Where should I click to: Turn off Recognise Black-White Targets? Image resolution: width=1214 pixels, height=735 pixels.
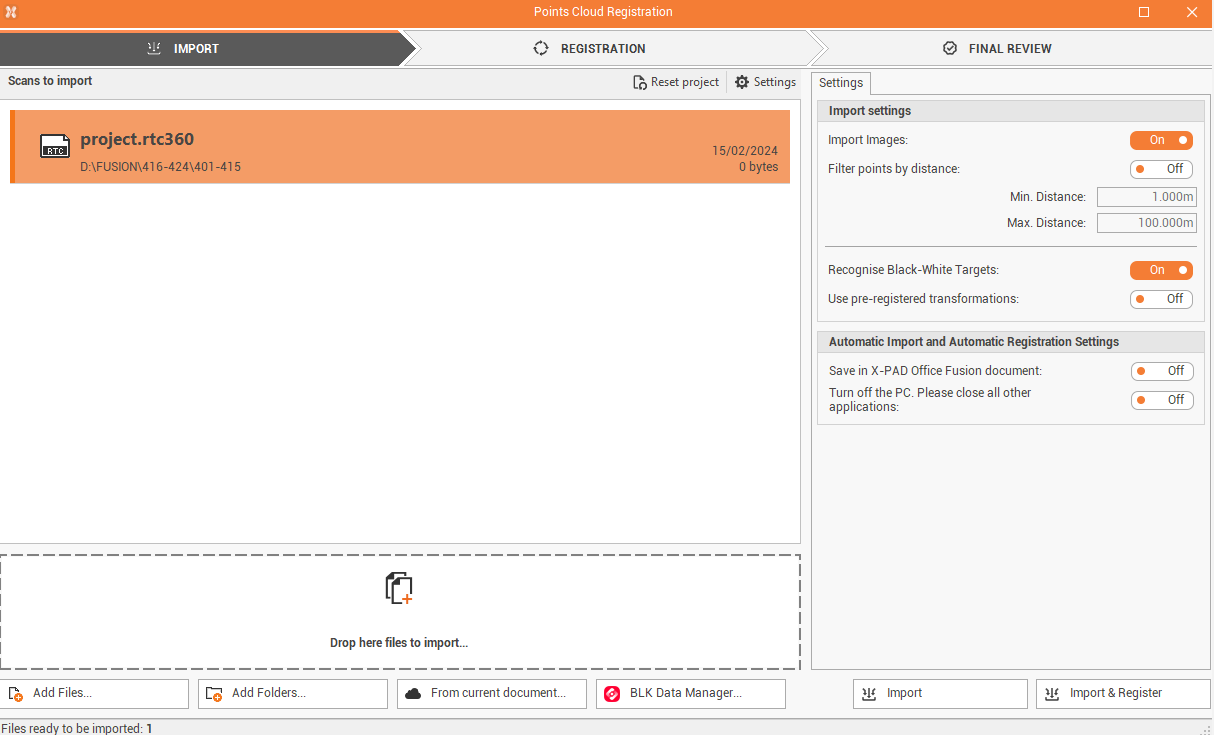click(1161, 270)
